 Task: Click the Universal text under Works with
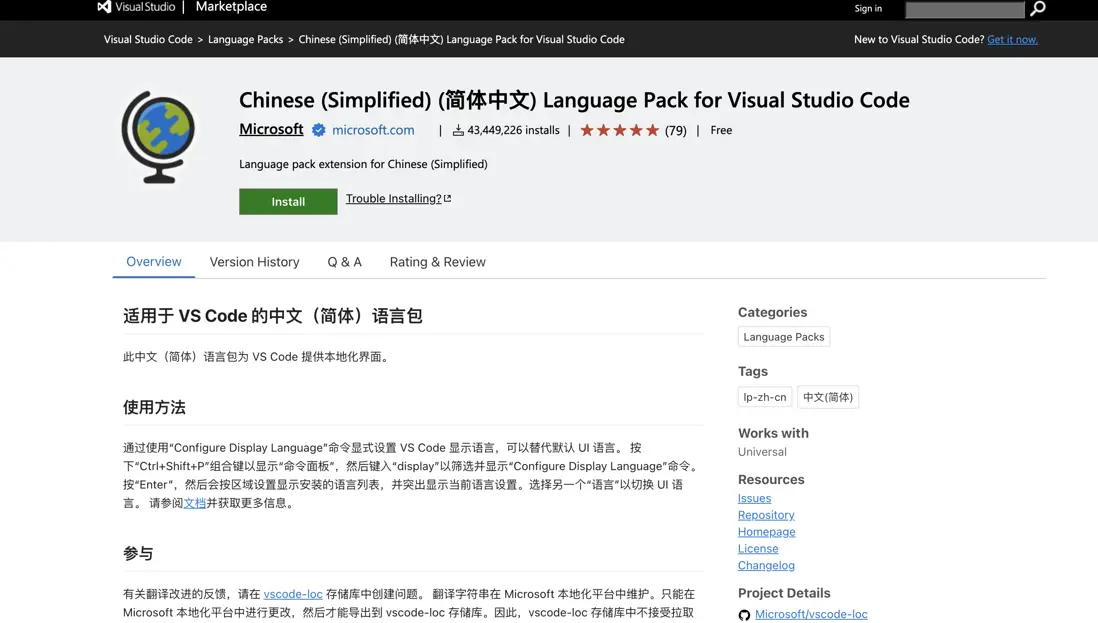click(x=762, y=452)
